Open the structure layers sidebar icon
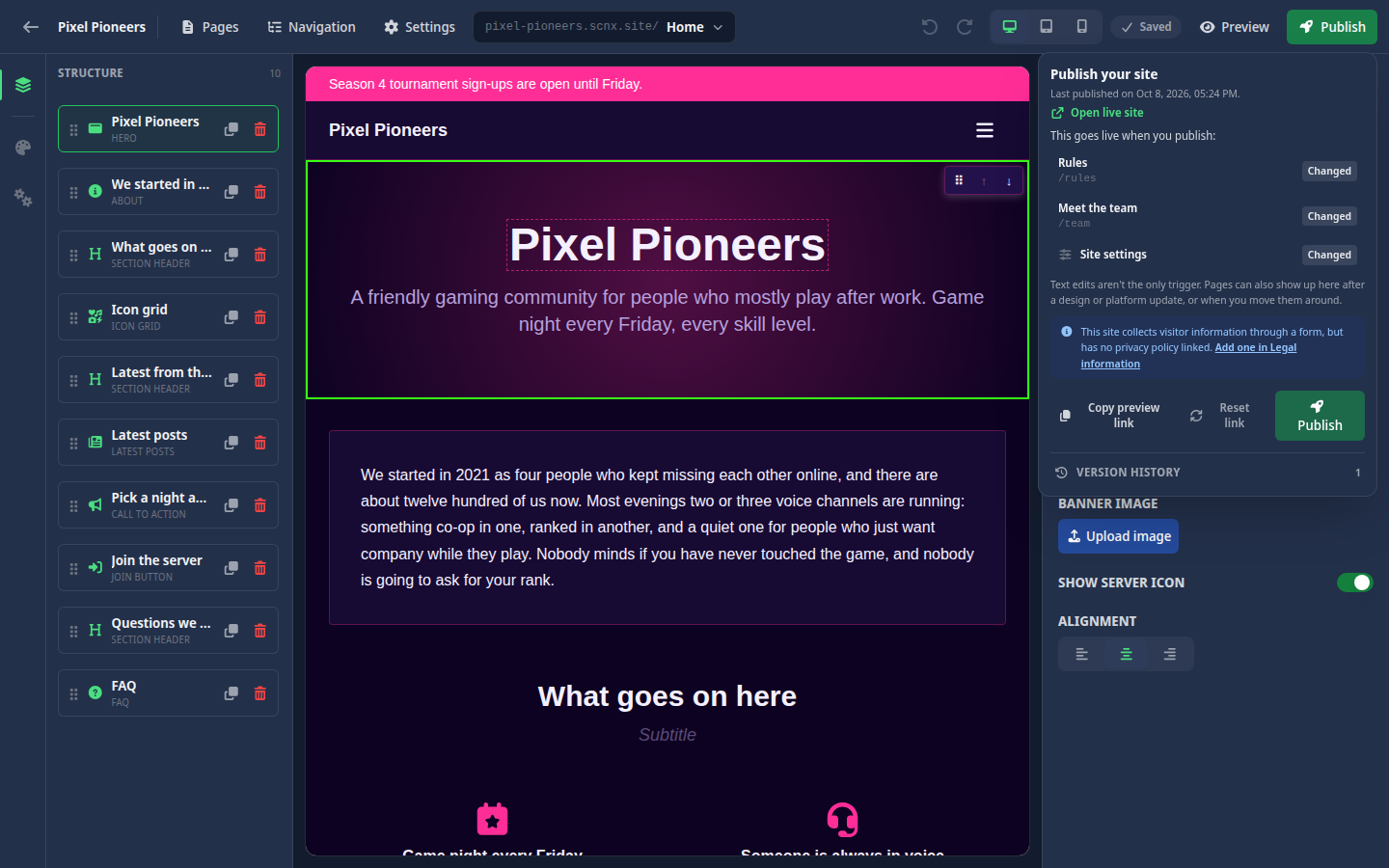 [x=23, y=85]
